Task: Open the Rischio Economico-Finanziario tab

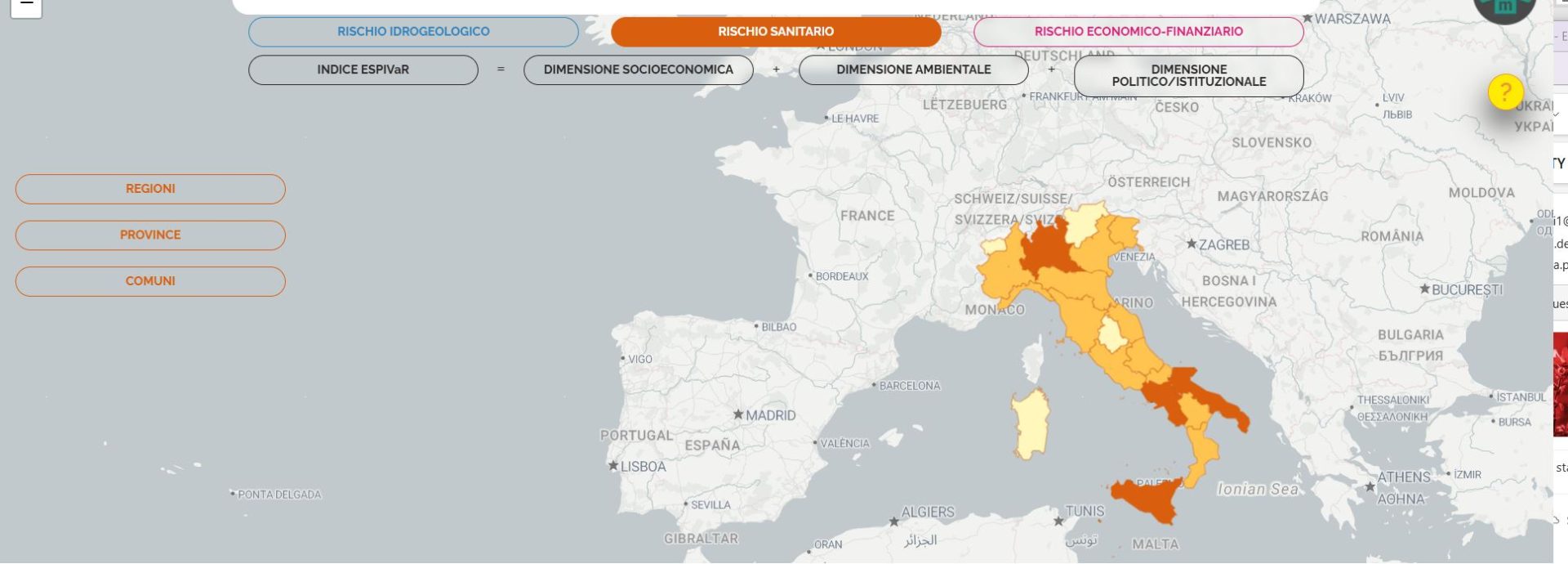Action: (x=1138, y=32)
